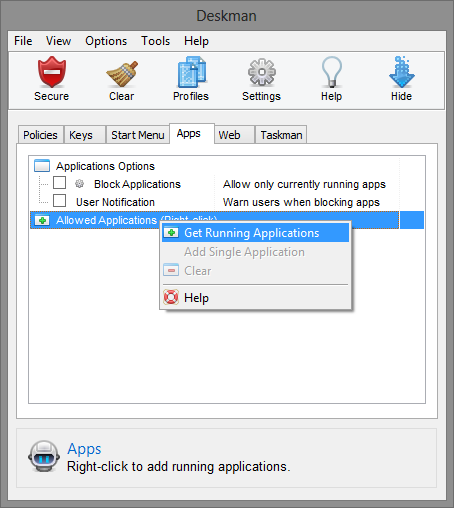Open the Options menu
Viewport: 454px width, 508px height.
[106, 41]
